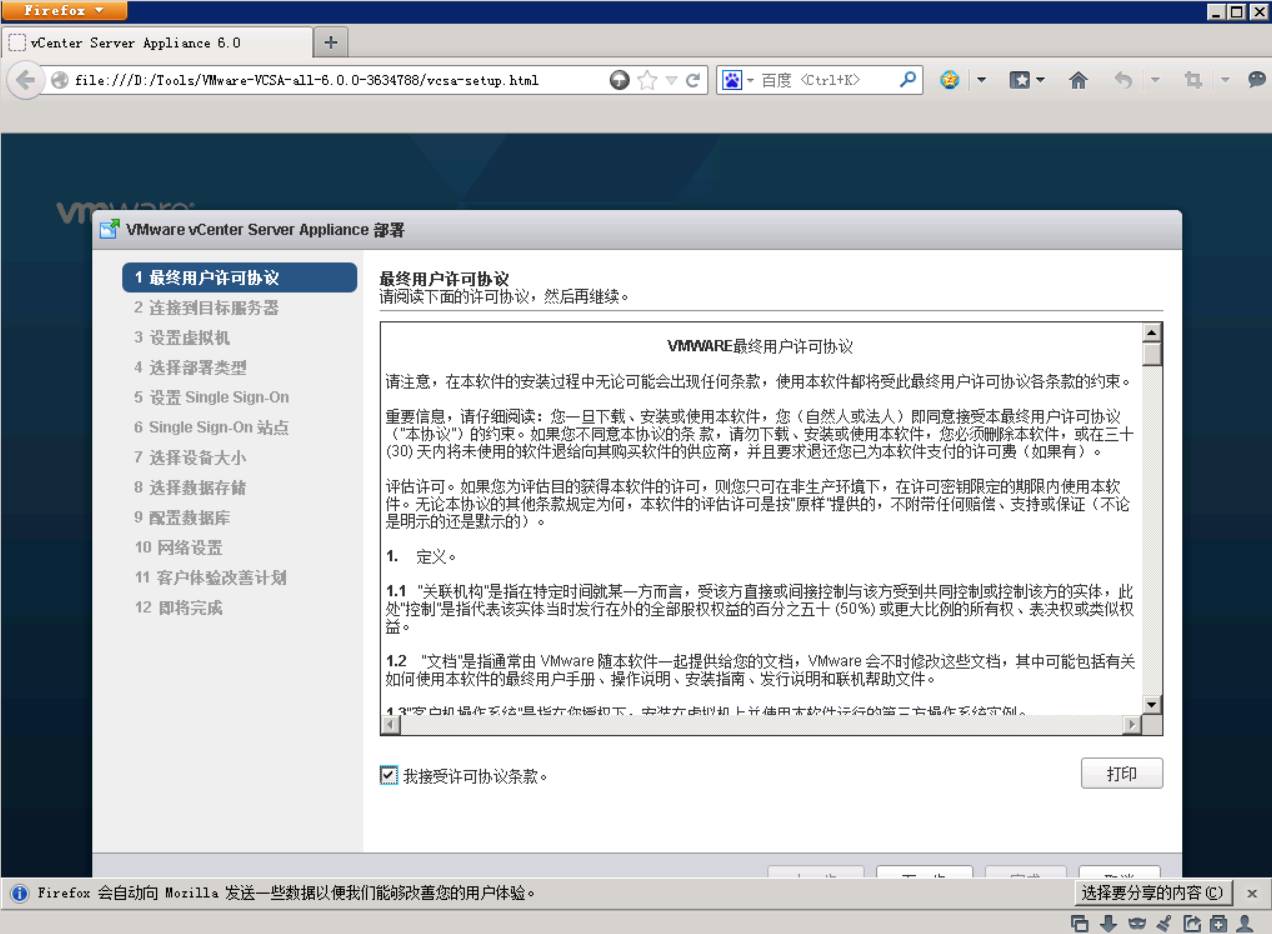This screenshot has width=1272, height=934.
Task: Click the license horizontal scroll-right arrow
Action: pos(1133,725)
